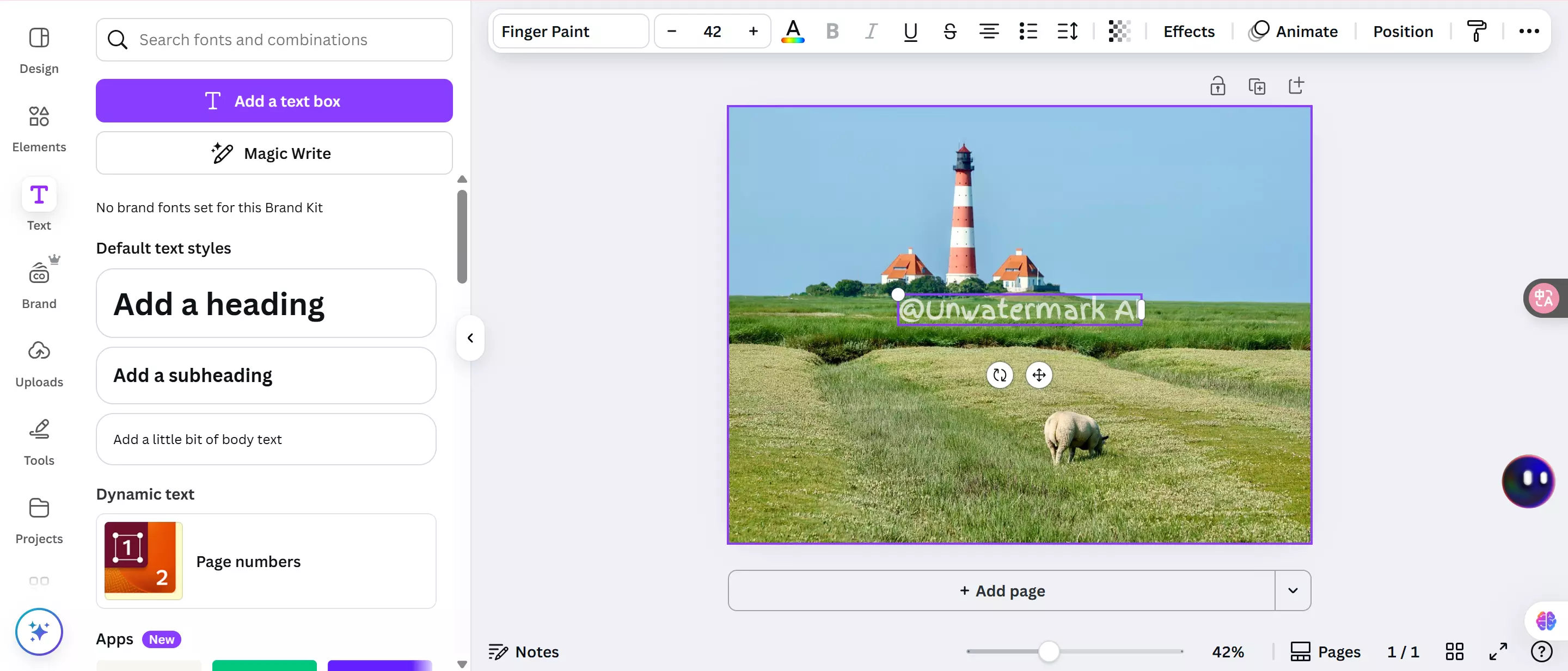The image size is (1568, 671).
Task: Open Pages view
Action: [x=1325, y=651]
